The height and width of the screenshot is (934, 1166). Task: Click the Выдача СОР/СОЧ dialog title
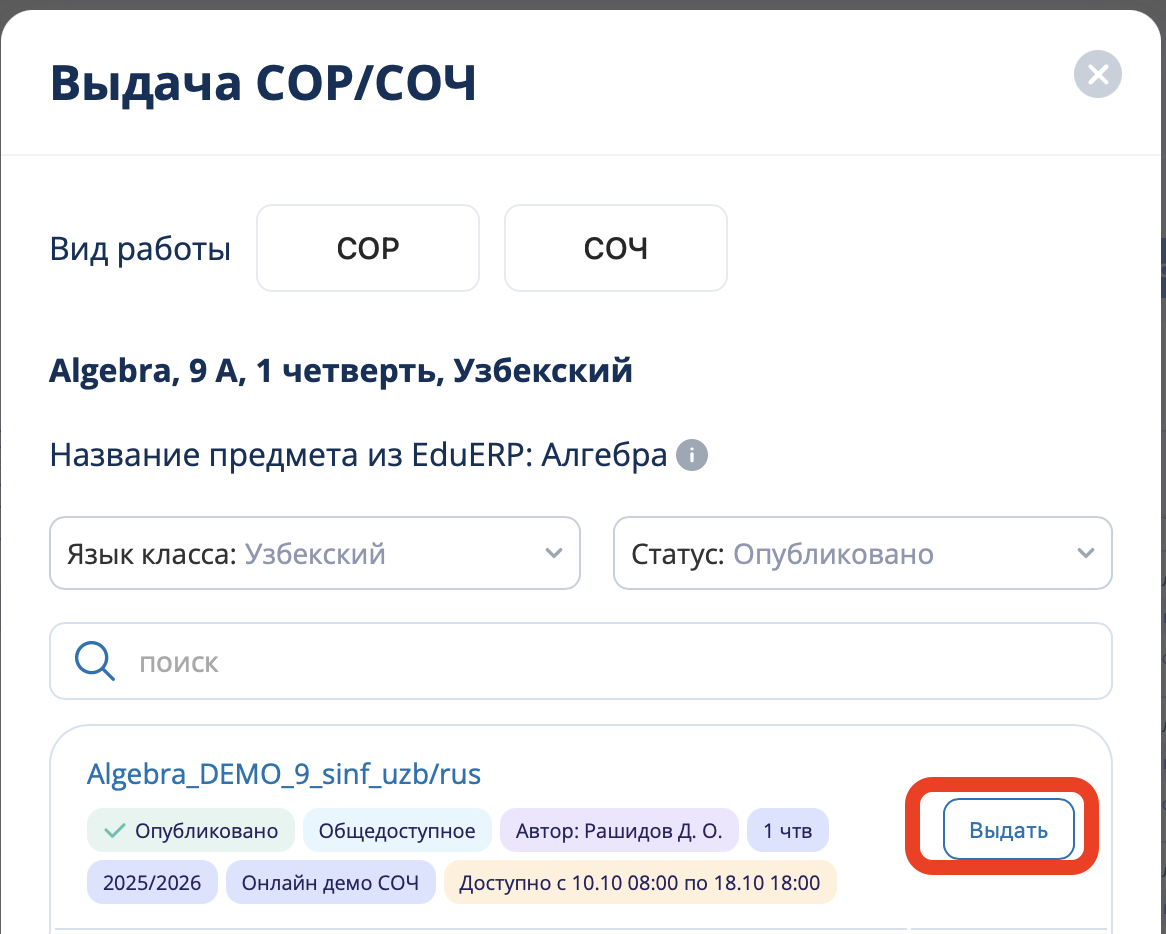(263, 84)
